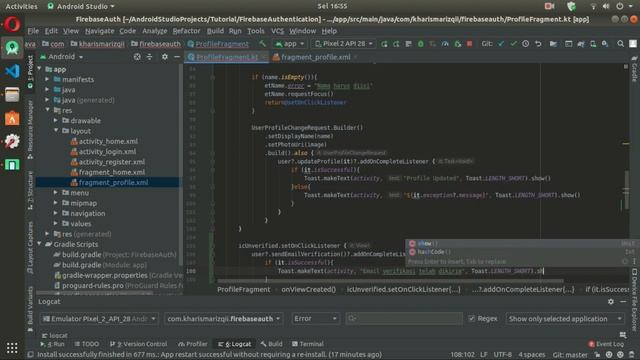Image resolution: width=640 pixels, height=360 pixels.
Task: Open the app run configuration dropdown
Action: (x=290, y=44)
